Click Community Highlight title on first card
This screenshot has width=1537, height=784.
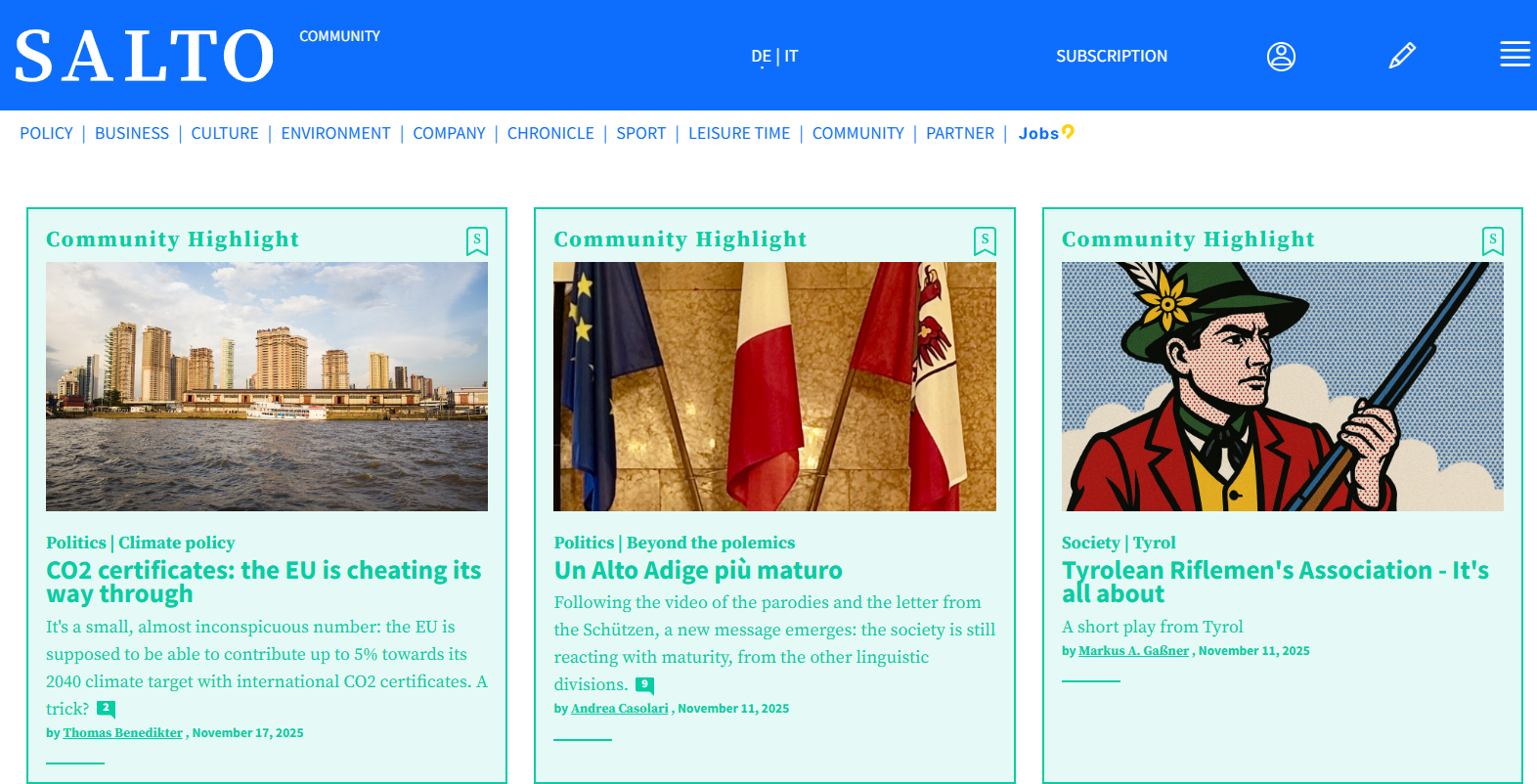173,240
